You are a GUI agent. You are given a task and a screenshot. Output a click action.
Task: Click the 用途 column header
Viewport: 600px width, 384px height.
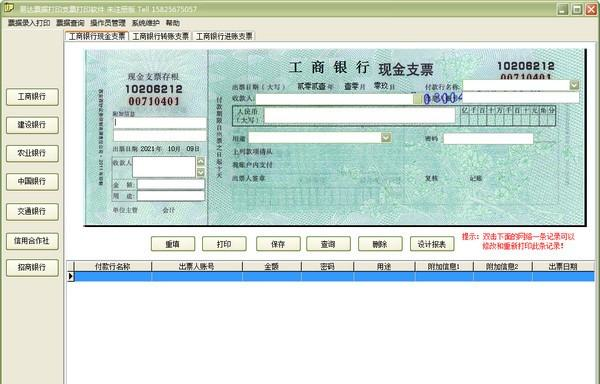point(384,267)
